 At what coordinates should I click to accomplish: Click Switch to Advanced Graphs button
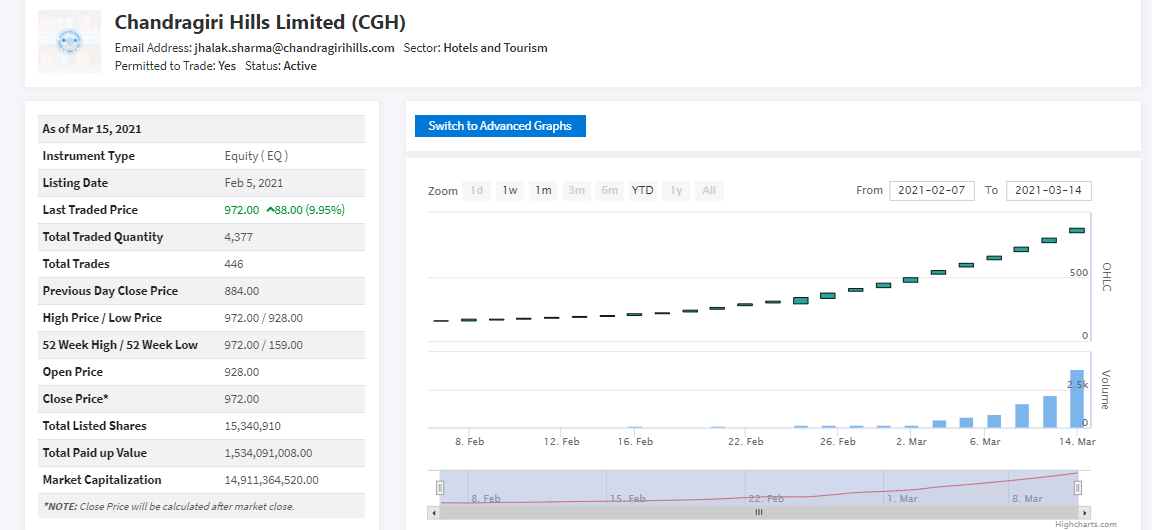(500, 126)
